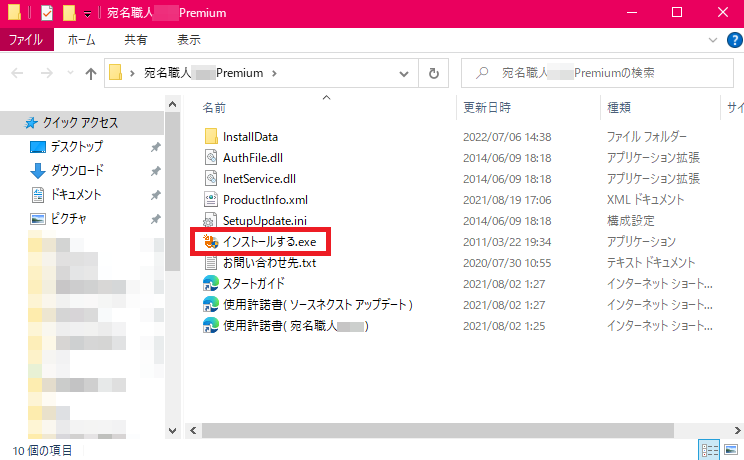Click the horizontal scrollbar thumb
Screen dimensions: 744x460
(x=437, y=431)
